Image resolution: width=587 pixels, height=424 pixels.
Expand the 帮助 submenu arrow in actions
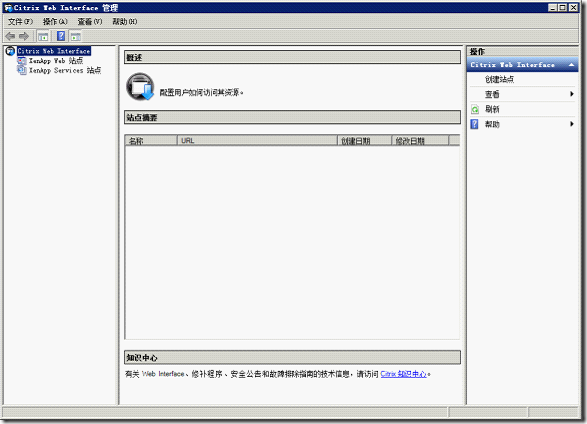tap(572, 124)
